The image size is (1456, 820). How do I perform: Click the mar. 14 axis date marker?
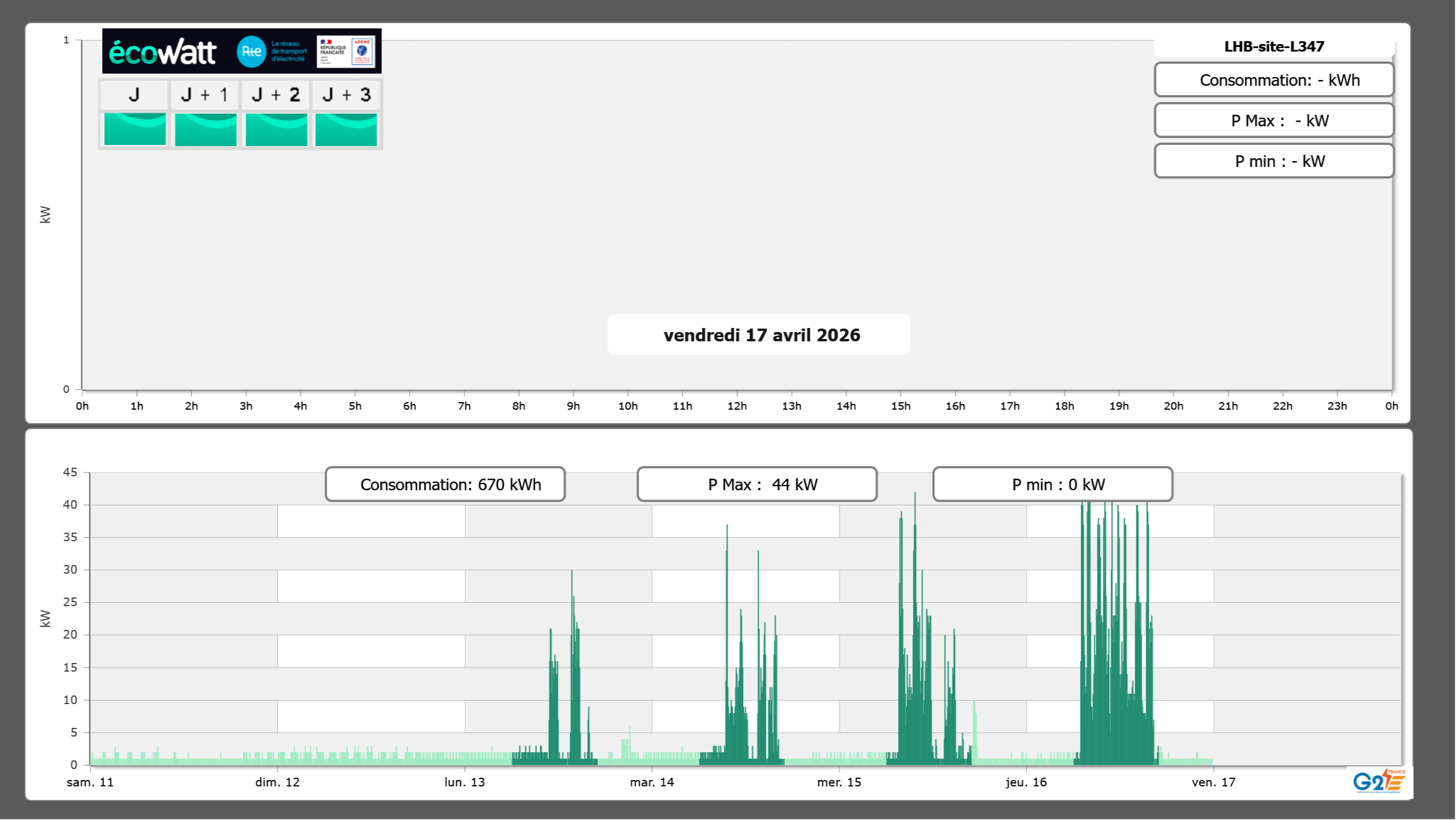point(652,782)
